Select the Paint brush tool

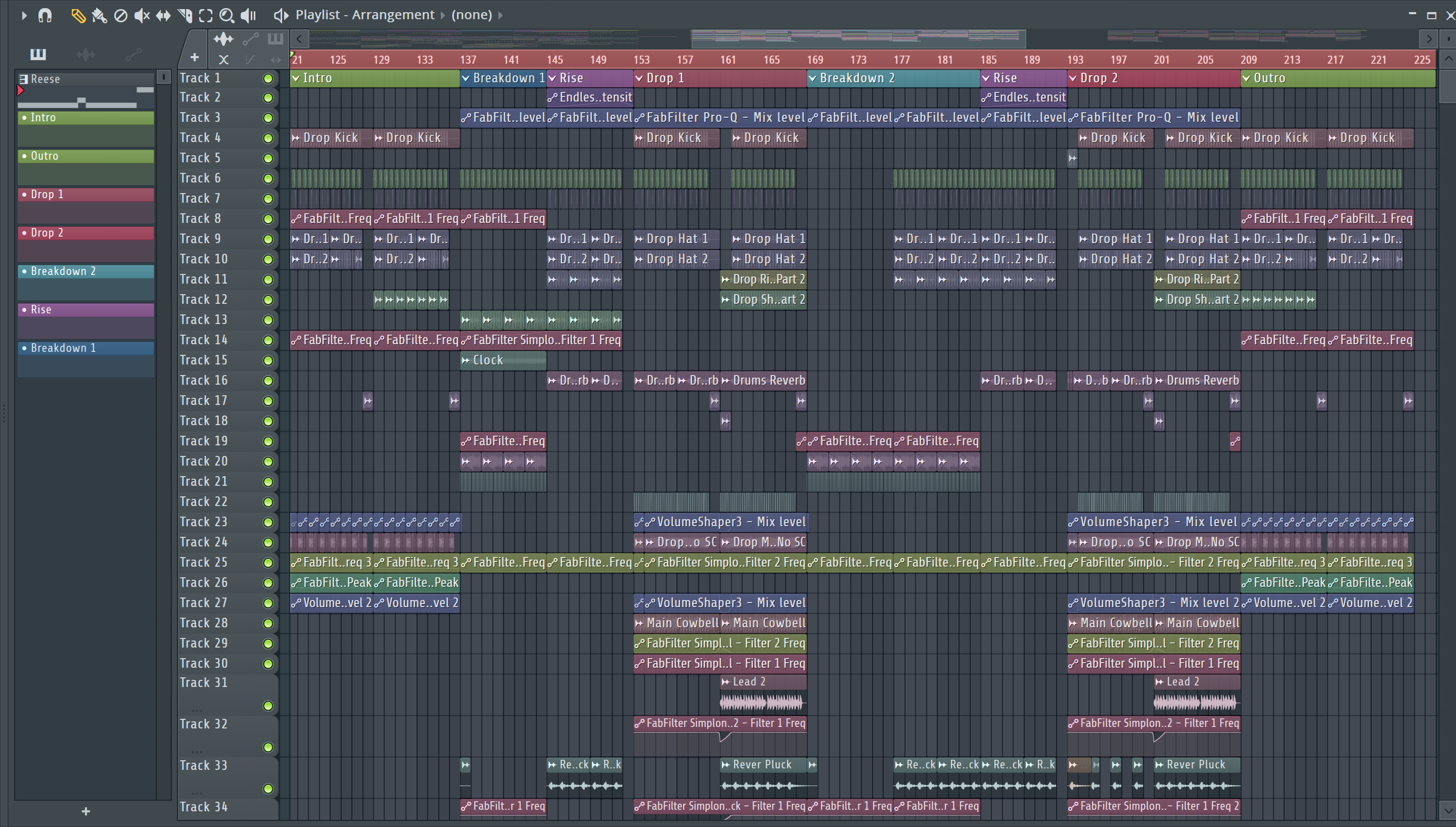click(x=100, y=15)
